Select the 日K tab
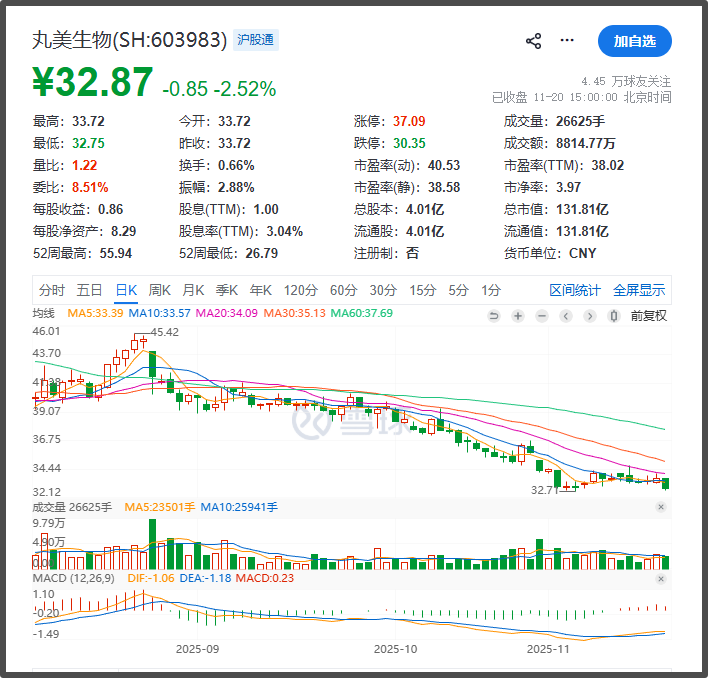The image size is (708, 678). coord(126,290)
